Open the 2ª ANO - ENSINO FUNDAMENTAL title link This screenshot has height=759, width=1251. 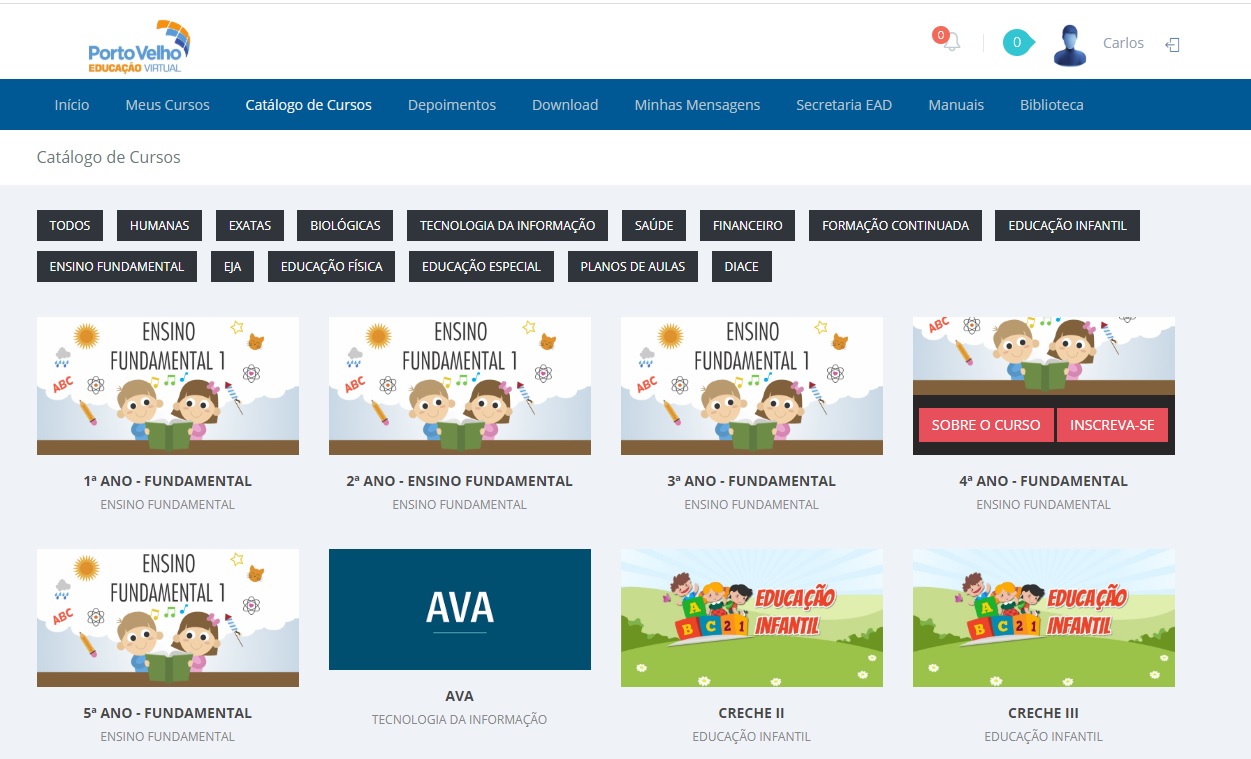coord(459,481)
